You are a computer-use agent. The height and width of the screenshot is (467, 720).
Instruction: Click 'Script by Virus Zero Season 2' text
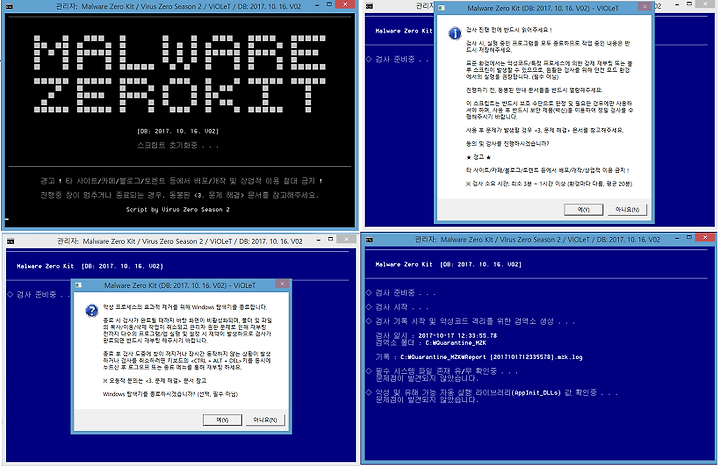click(178, 209)
